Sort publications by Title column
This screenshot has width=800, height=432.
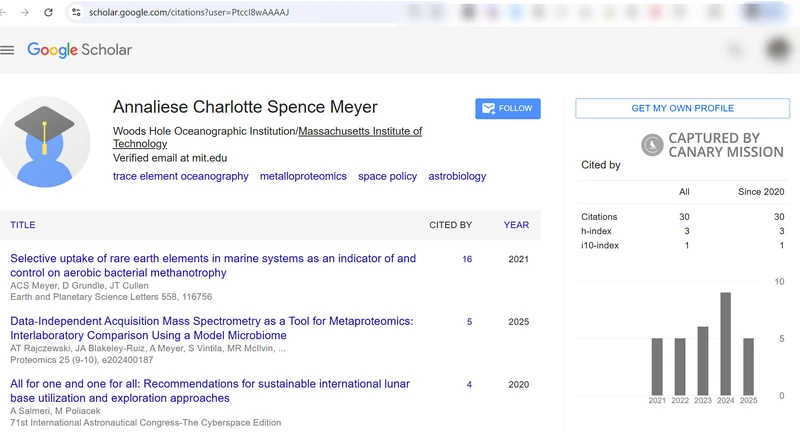click(x=23, y=225)
